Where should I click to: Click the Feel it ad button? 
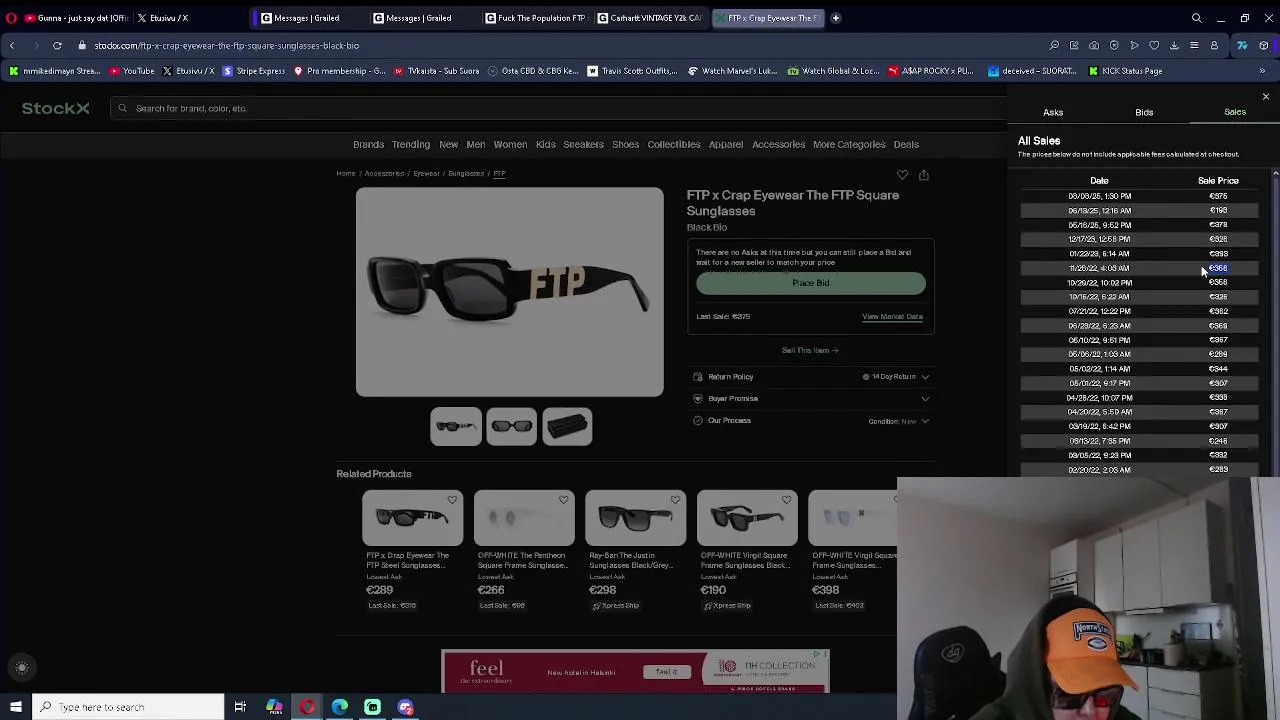(667, 672)
